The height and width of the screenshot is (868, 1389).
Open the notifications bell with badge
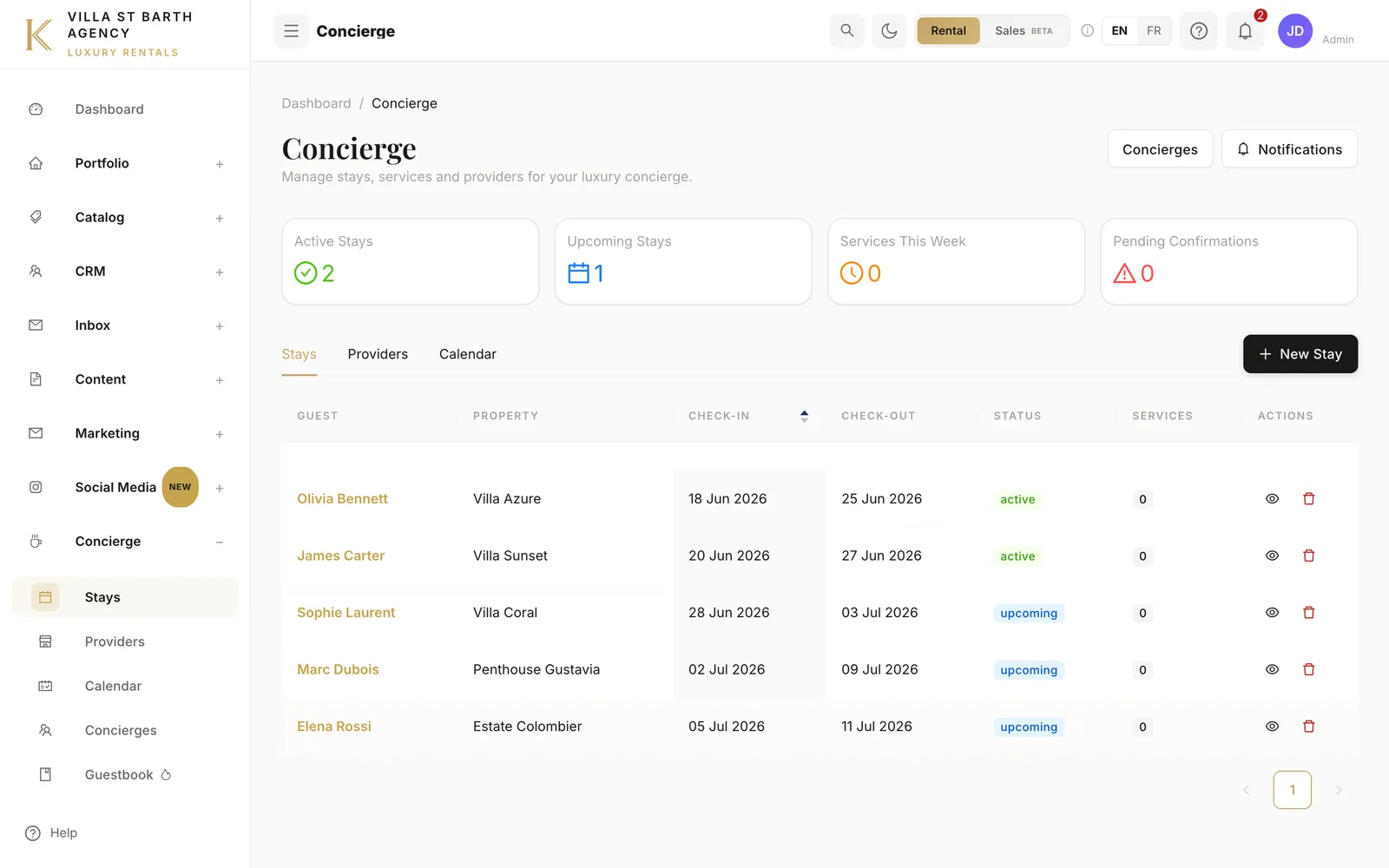pyautogui.click(x=1245, y=31)
